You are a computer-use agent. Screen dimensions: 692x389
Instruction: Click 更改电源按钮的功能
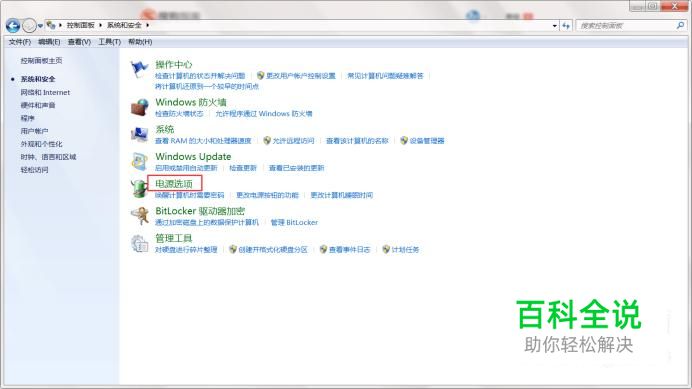(267, 195)
